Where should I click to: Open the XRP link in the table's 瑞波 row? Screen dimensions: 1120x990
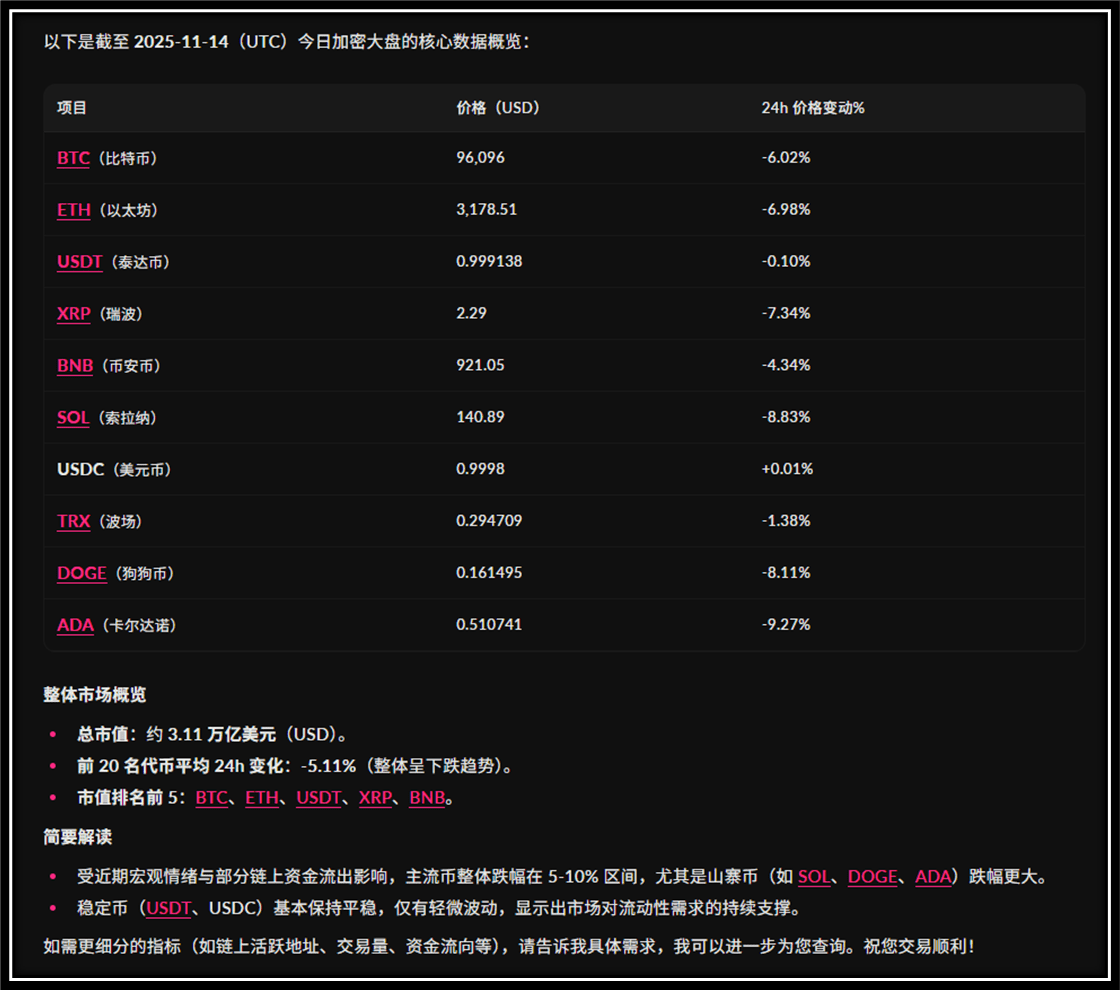pos(74,314)
